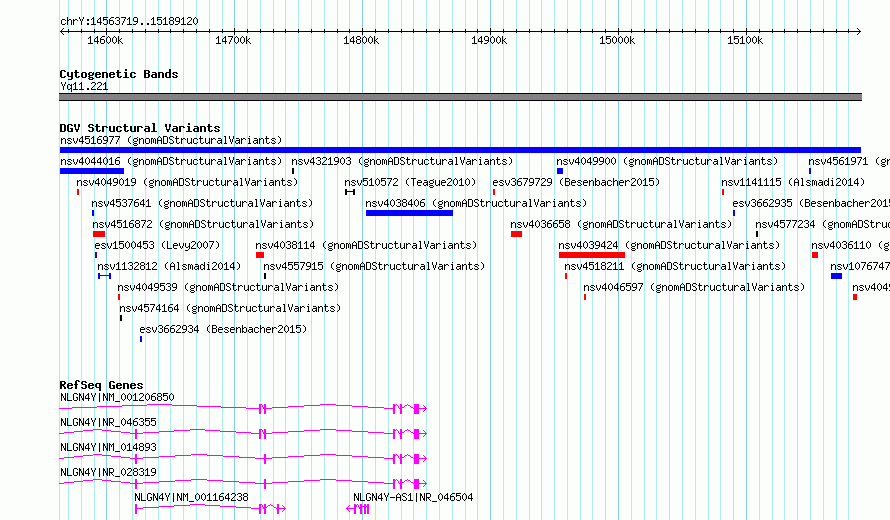Open variant nsv4516977 label

(x=171, y=140)
